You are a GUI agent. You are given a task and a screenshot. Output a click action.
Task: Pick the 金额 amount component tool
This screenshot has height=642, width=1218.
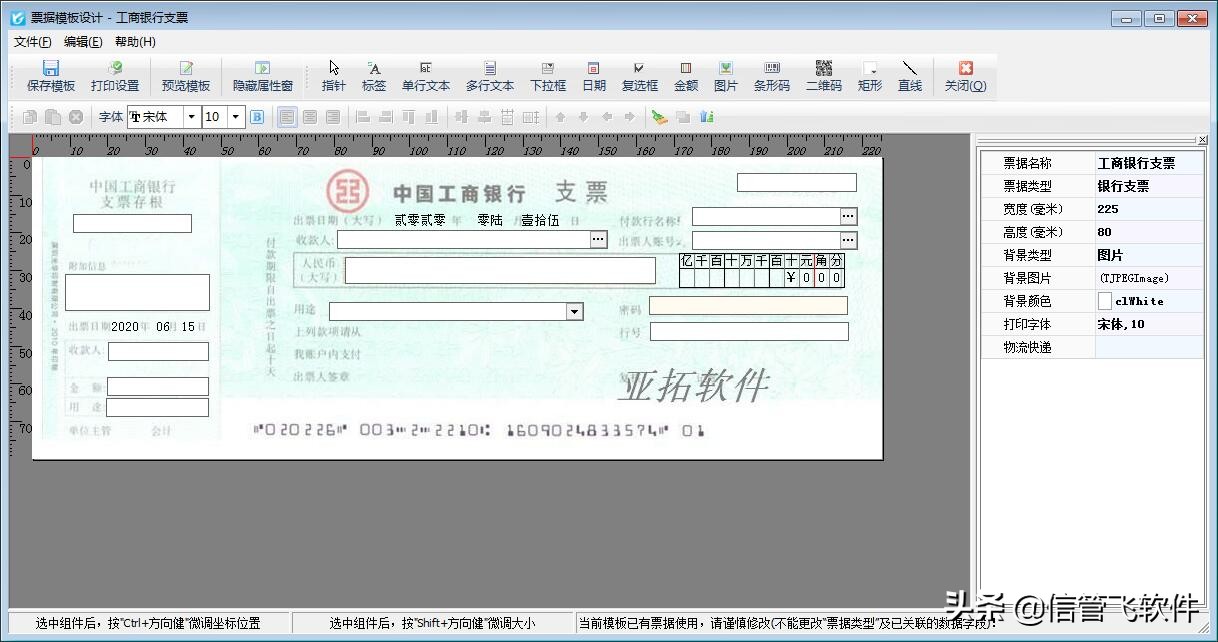point(685,76)
